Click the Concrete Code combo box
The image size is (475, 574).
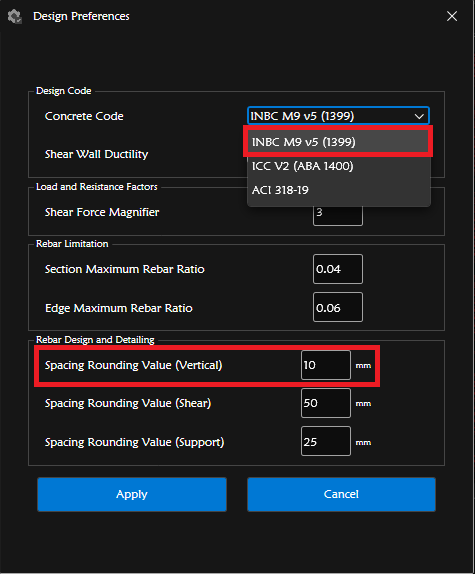point(338,116)
